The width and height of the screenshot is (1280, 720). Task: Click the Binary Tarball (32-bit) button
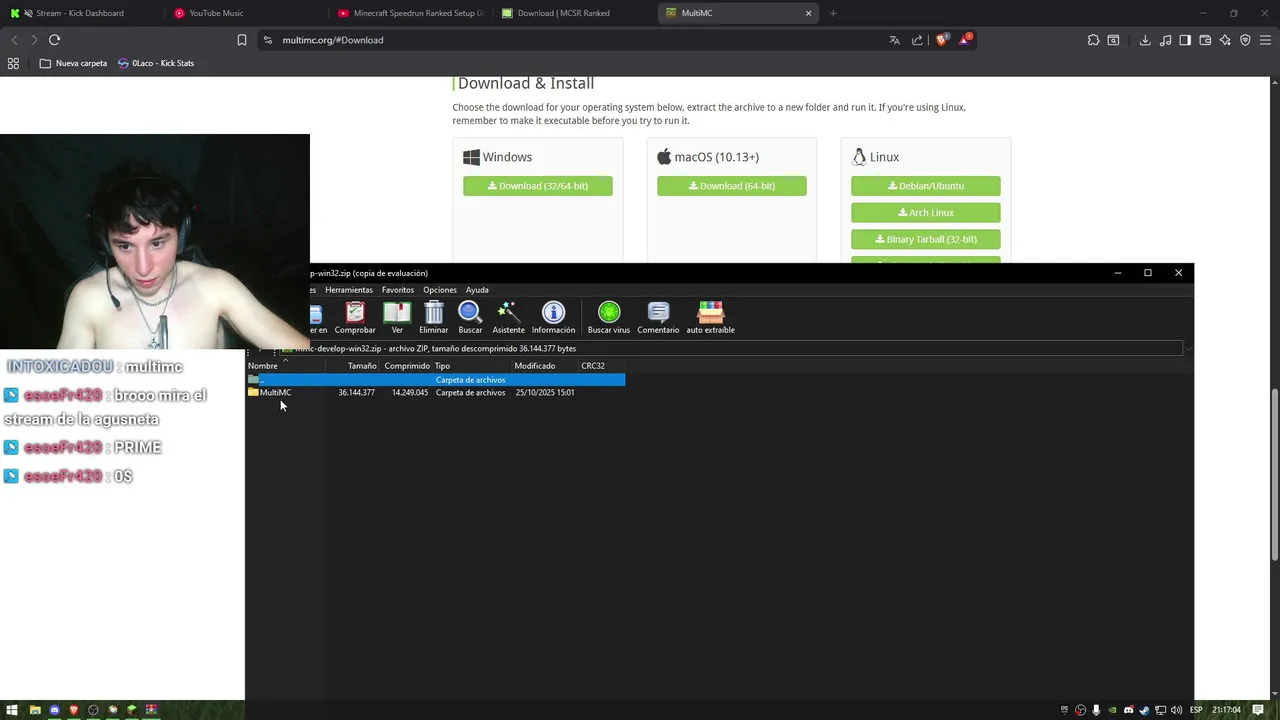pyautogui.click(x=926, y=239)
